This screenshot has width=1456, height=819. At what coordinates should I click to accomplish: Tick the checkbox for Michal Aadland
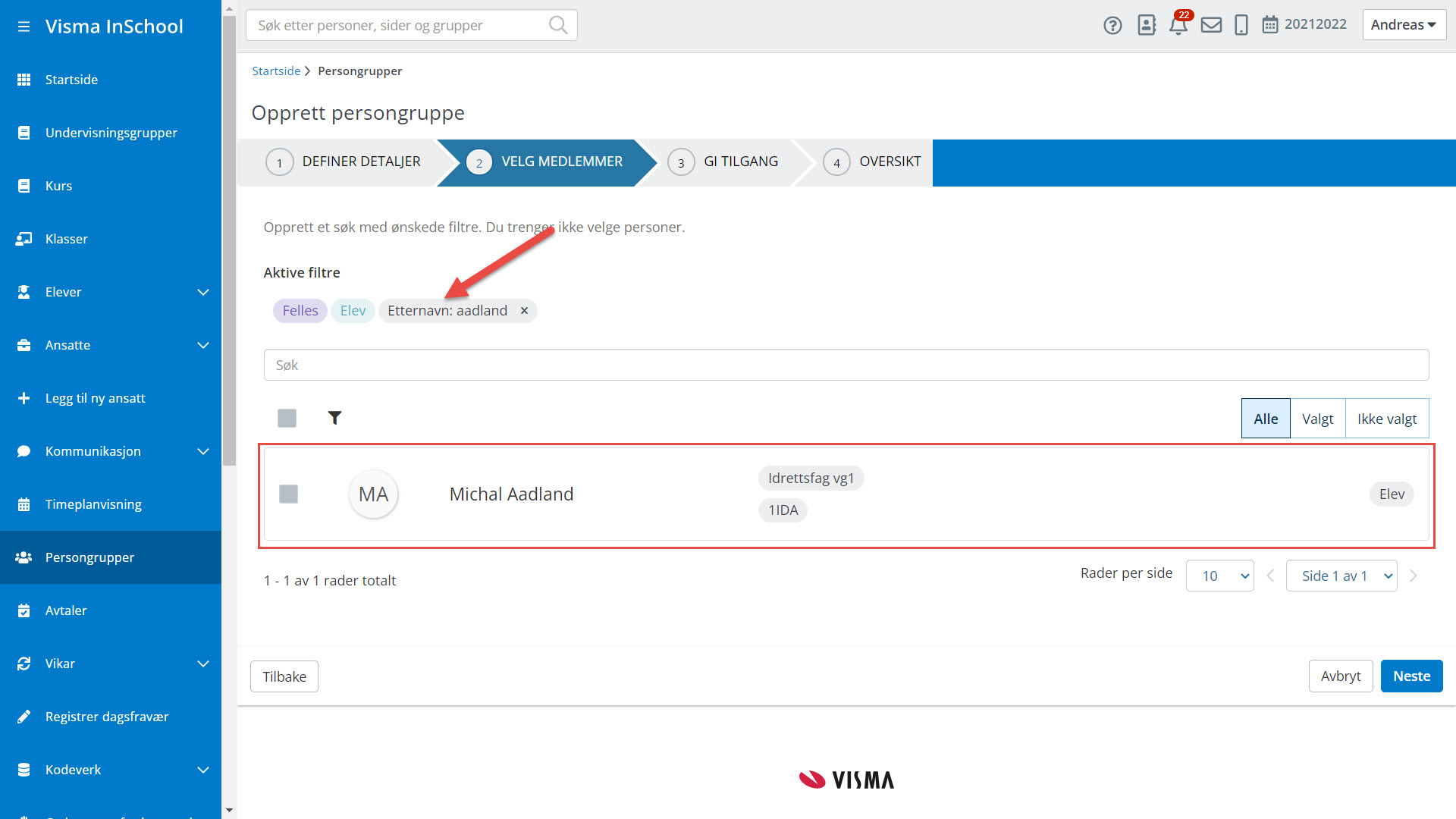coord(288,494)
